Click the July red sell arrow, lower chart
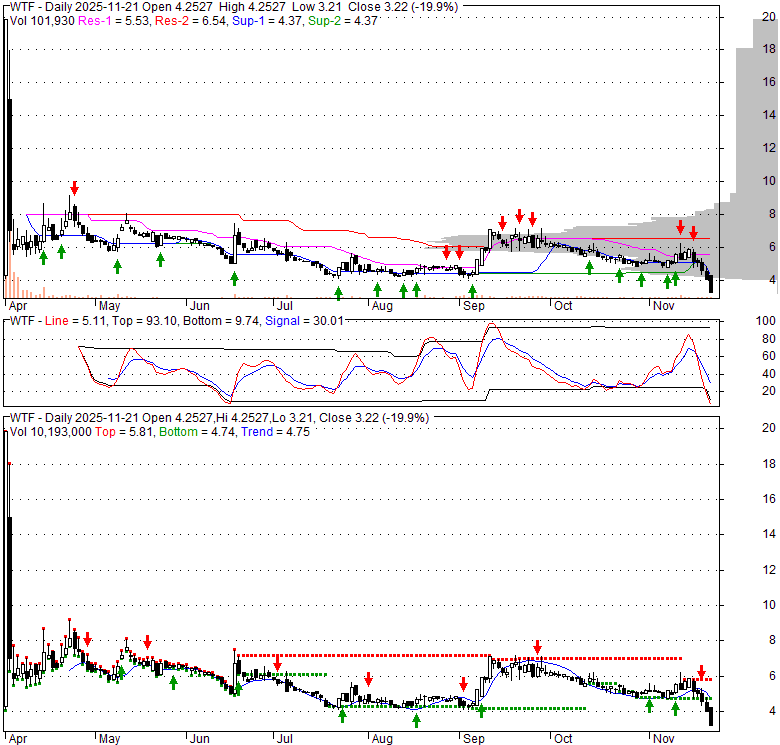 click(x=278, y=663)
